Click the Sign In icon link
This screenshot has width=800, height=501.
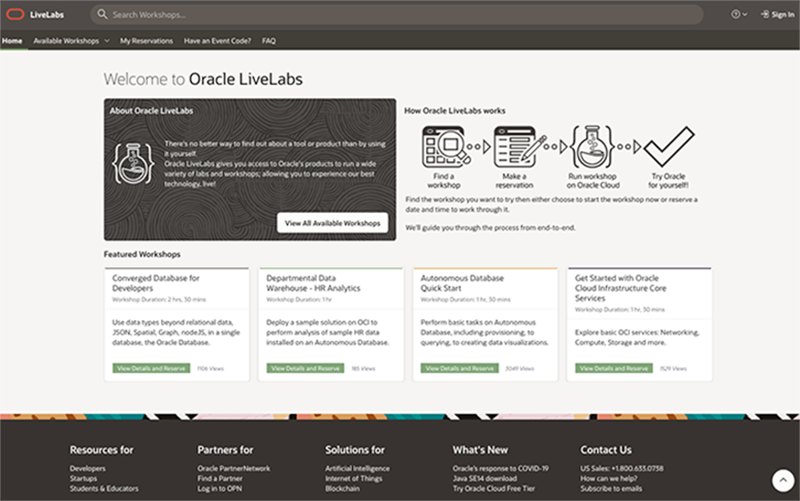point(777,14)
